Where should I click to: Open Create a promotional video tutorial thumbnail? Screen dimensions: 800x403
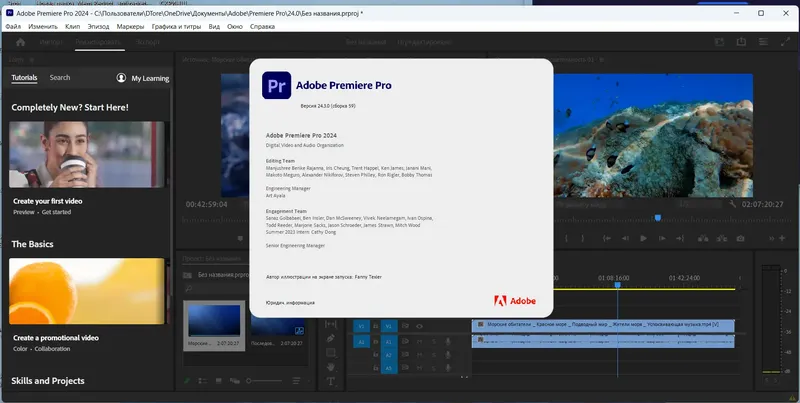87,291
